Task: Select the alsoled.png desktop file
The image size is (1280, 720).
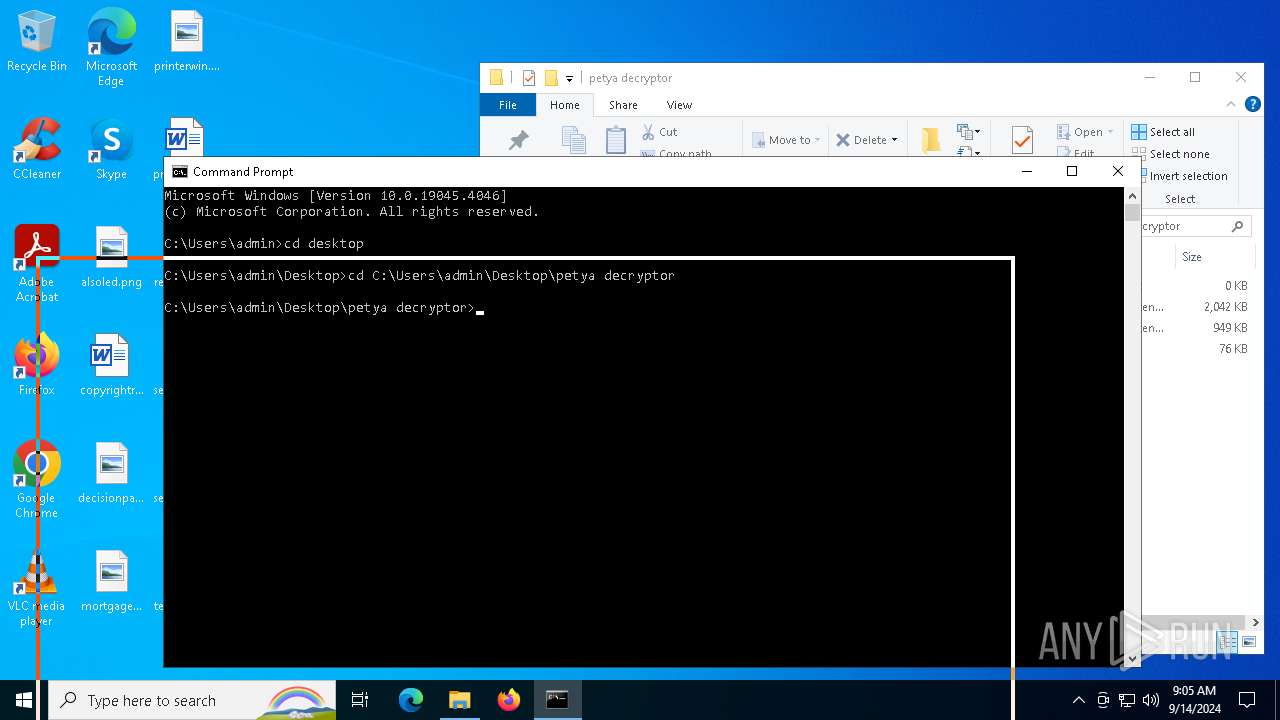Action: pyautogui.click(x=111, y=258)
